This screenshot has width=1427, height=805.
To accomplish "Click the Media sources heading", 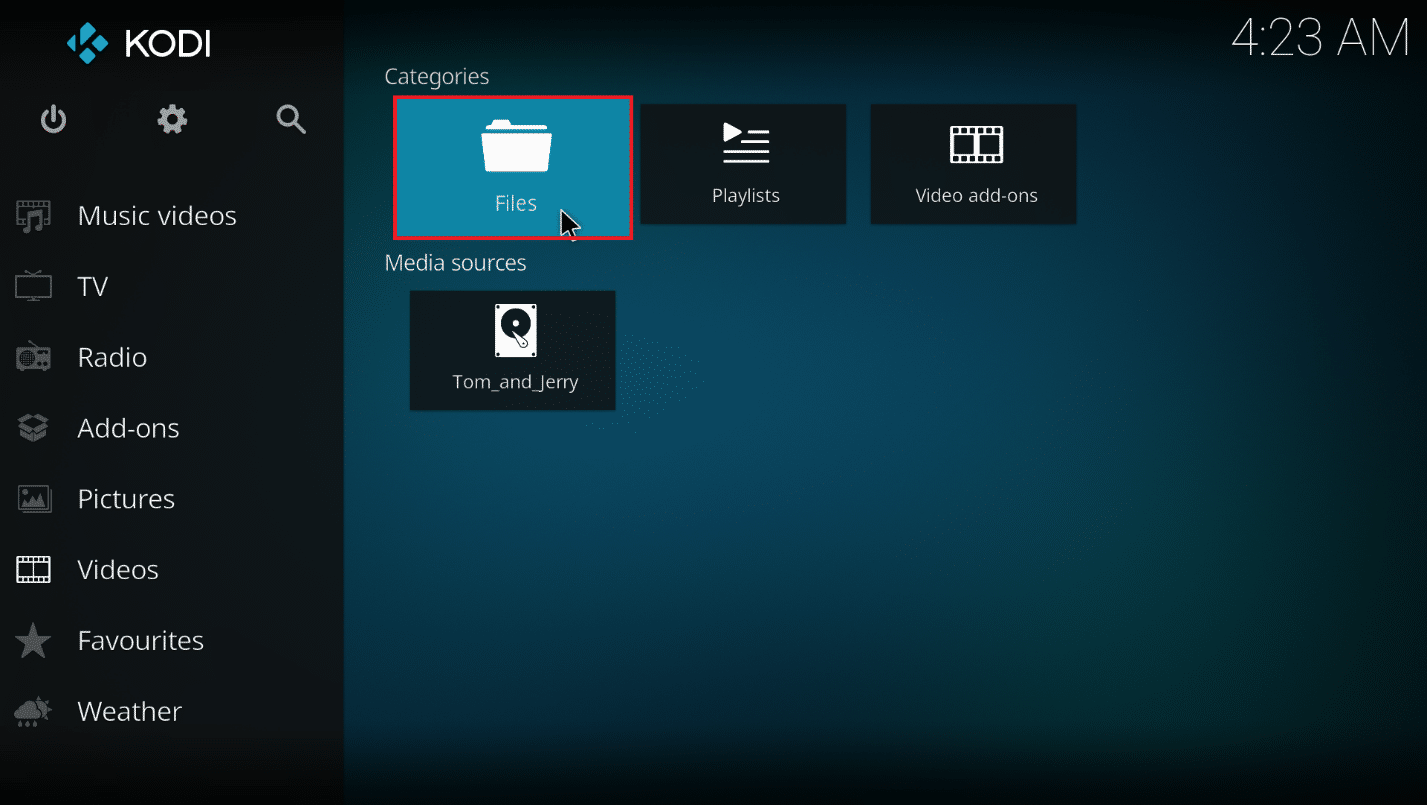I will tap(455, 263).
